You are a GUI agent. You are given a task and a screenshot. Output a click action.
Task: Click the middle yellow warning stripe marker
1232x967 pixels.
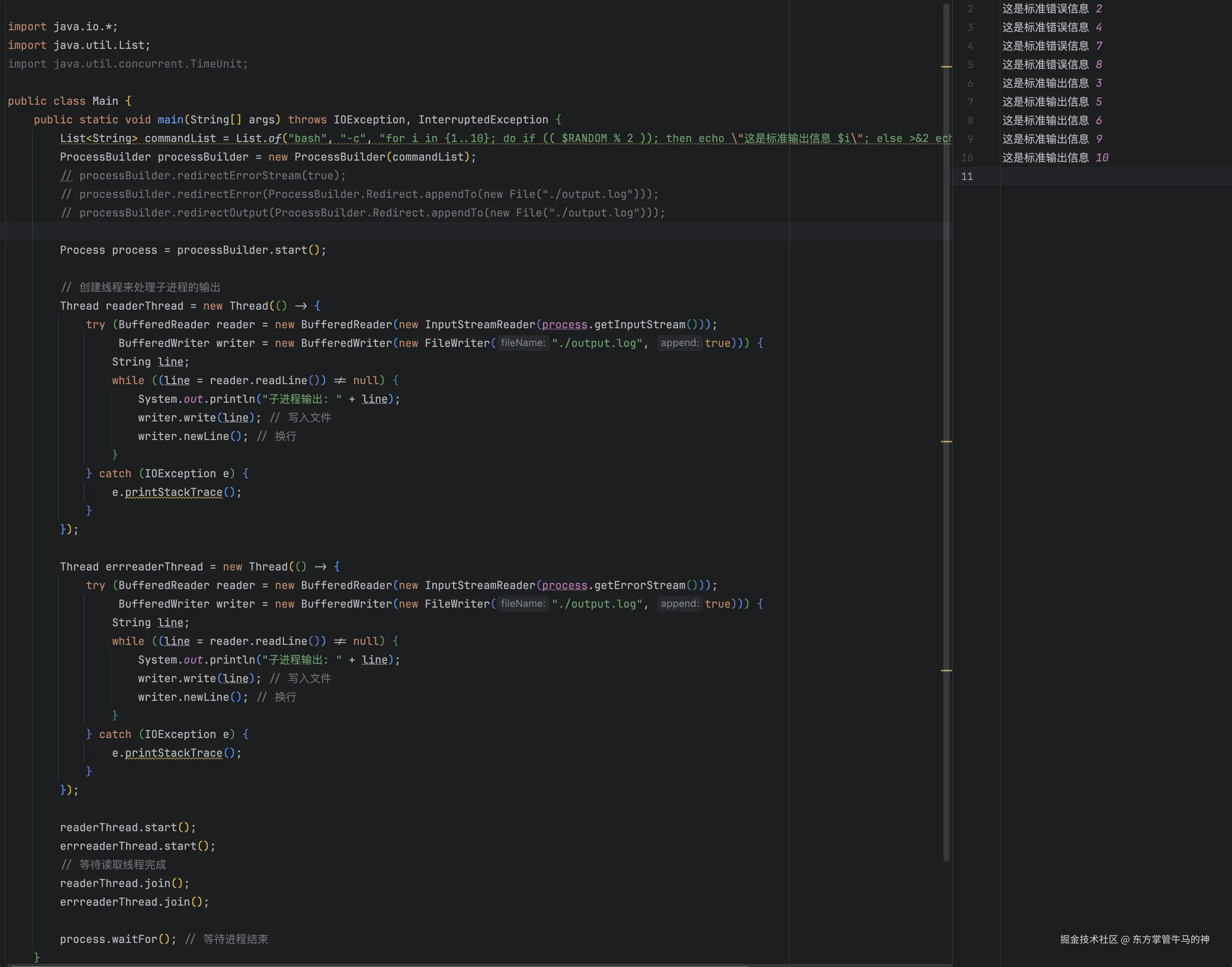click(x=946, y=441)
